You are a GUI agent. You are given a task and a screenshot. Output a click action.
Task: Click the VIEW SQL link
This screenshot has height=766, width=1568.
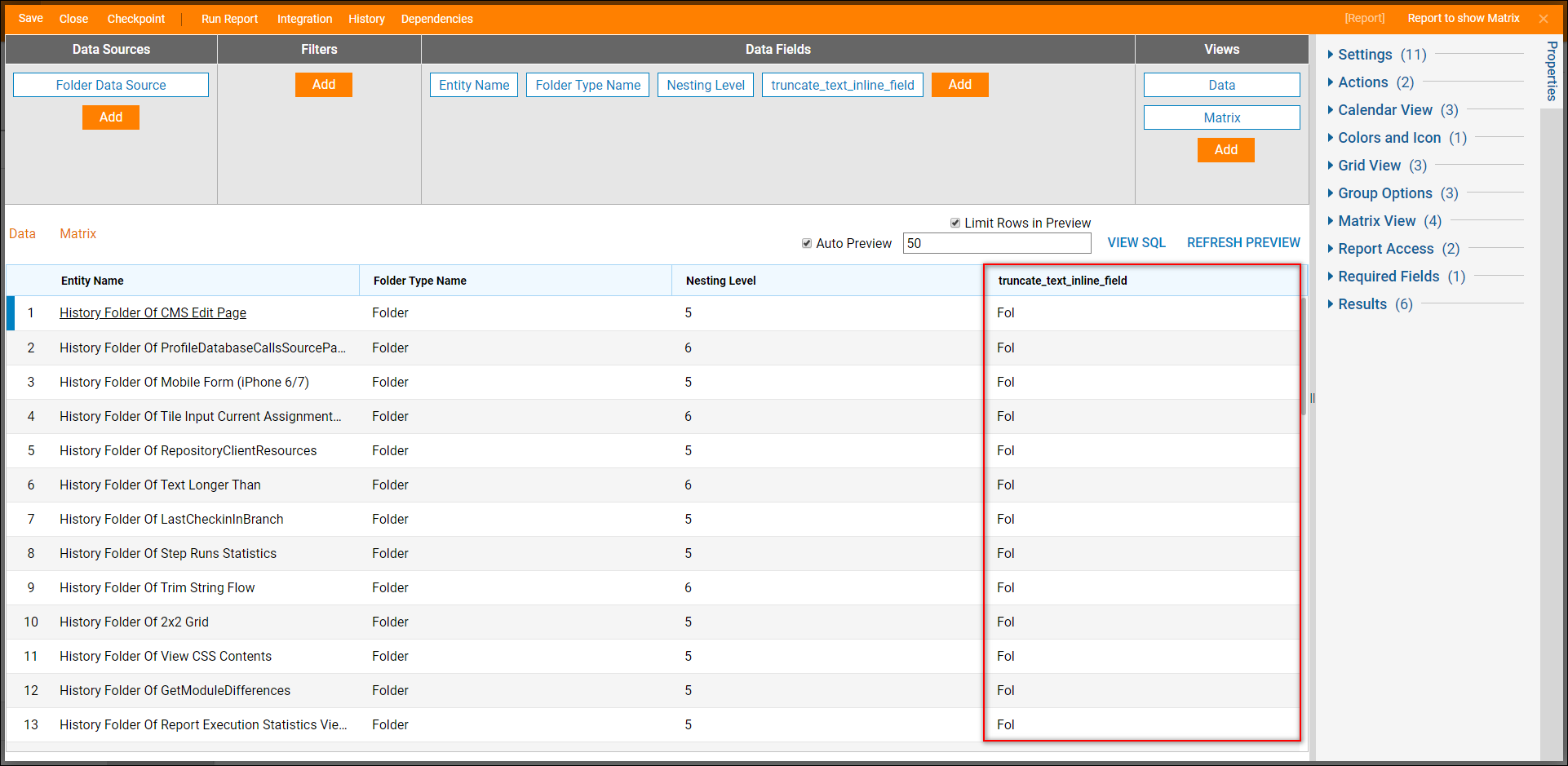click(x=1136, y=243)
